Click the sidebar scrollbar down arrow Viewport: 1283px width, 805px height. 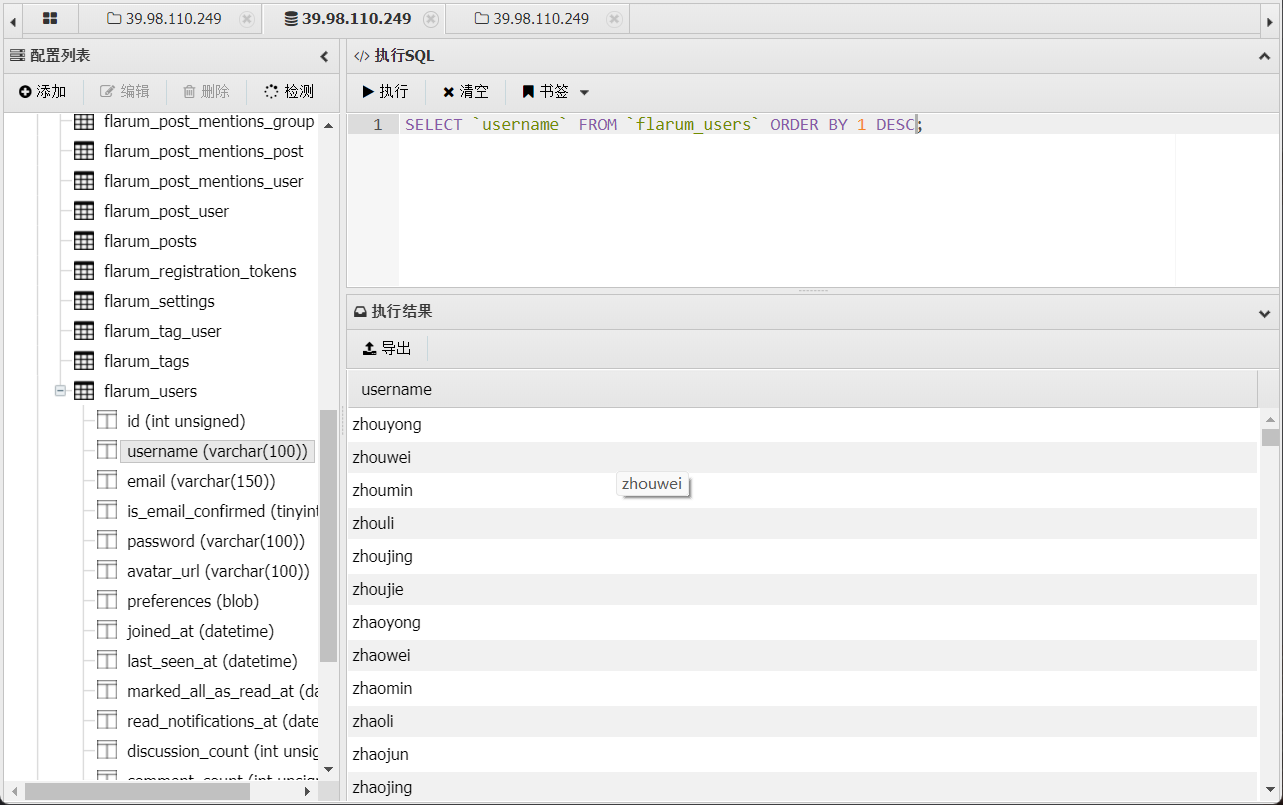[x=328, y=769]
